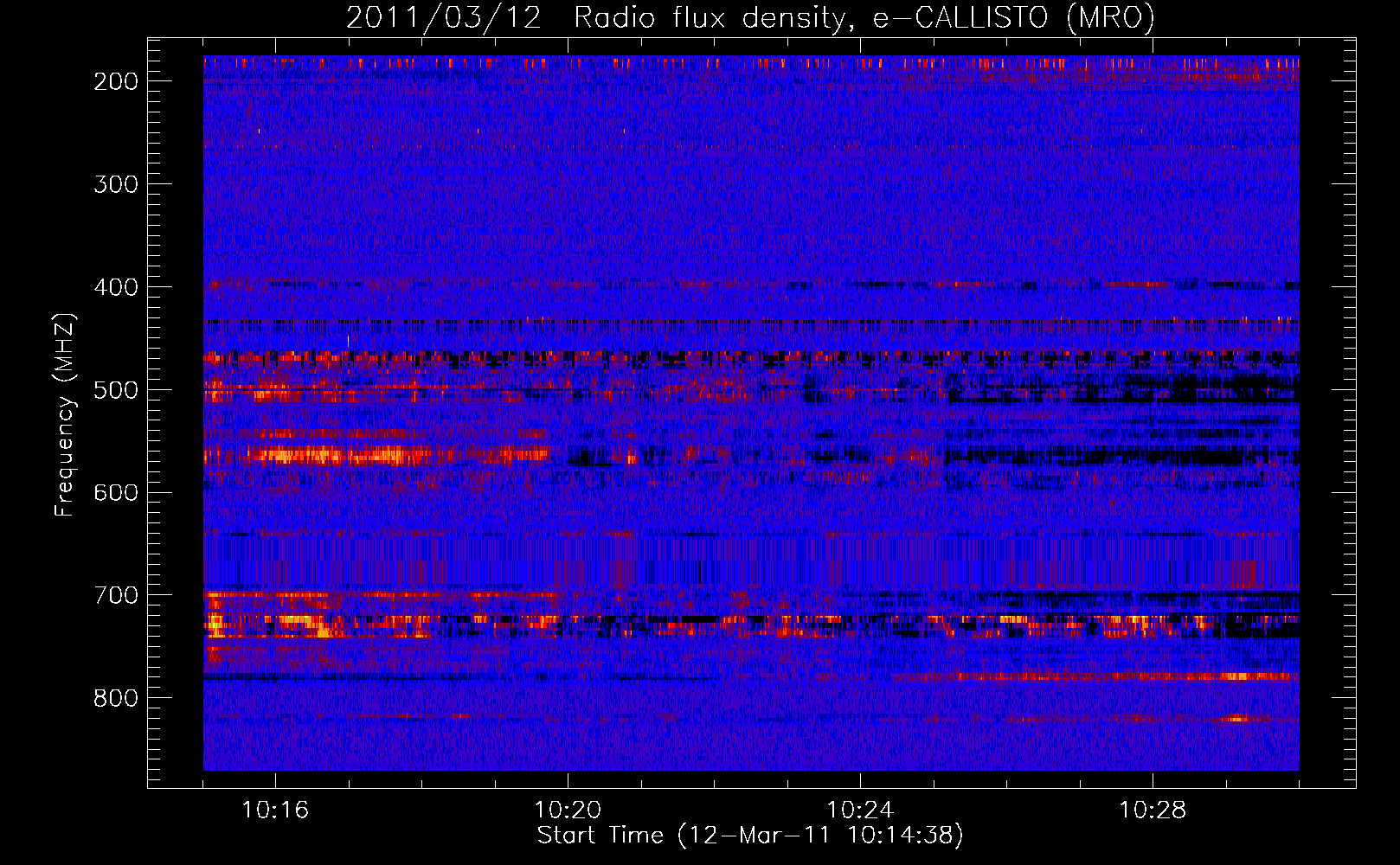Image resolution: width=1400 pixels, height=865 pixels.
Task: Click the 500 frequency tick label
Action: 116,390
